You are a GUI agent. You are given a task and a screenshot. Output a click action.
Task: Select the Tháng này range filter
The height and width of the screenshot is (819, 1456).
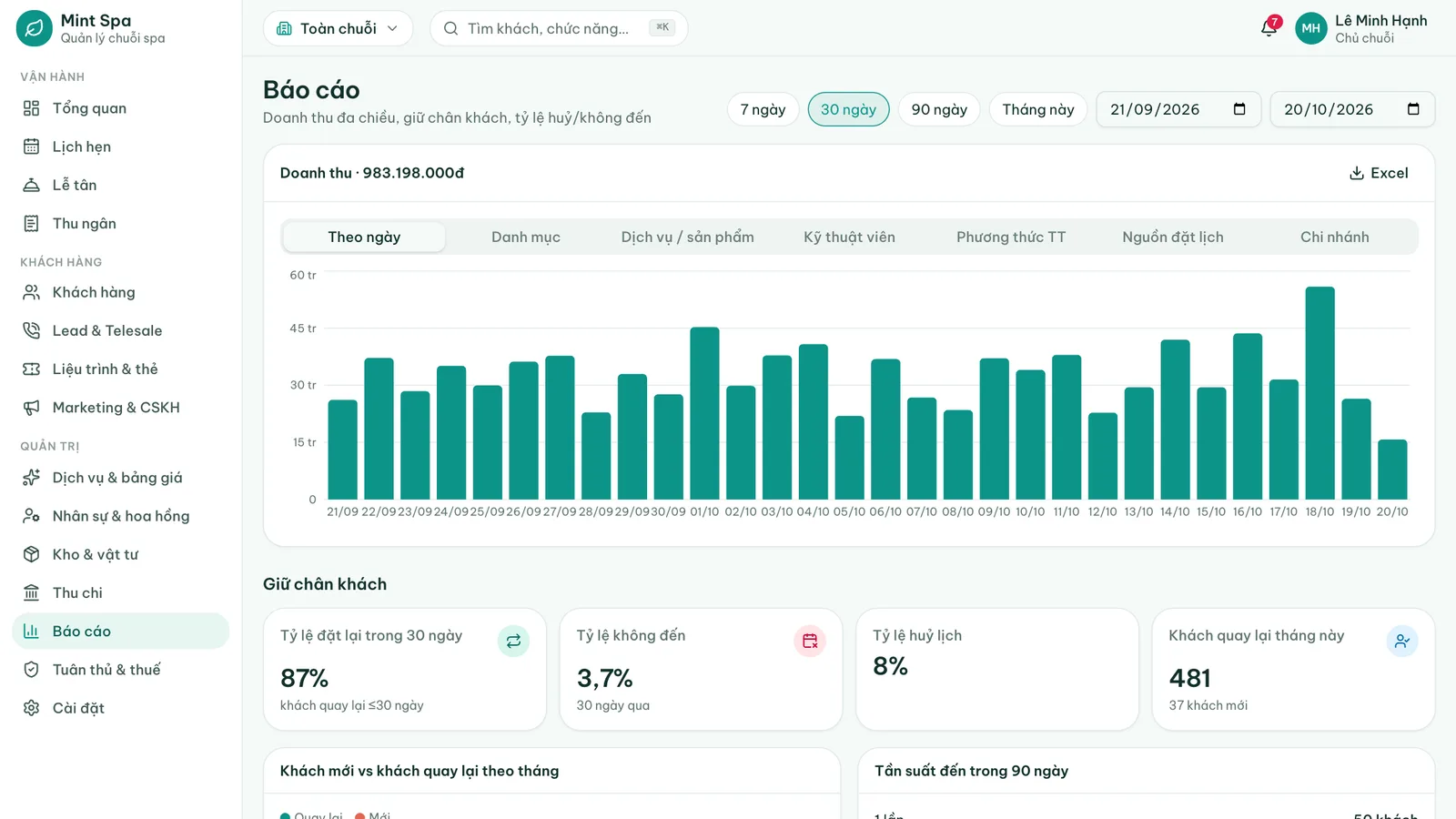click(x=1038, y=109)
